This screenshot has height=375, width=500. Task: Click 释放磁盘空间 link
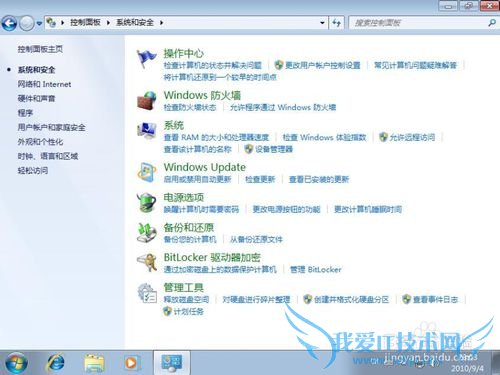coord(186,299)
